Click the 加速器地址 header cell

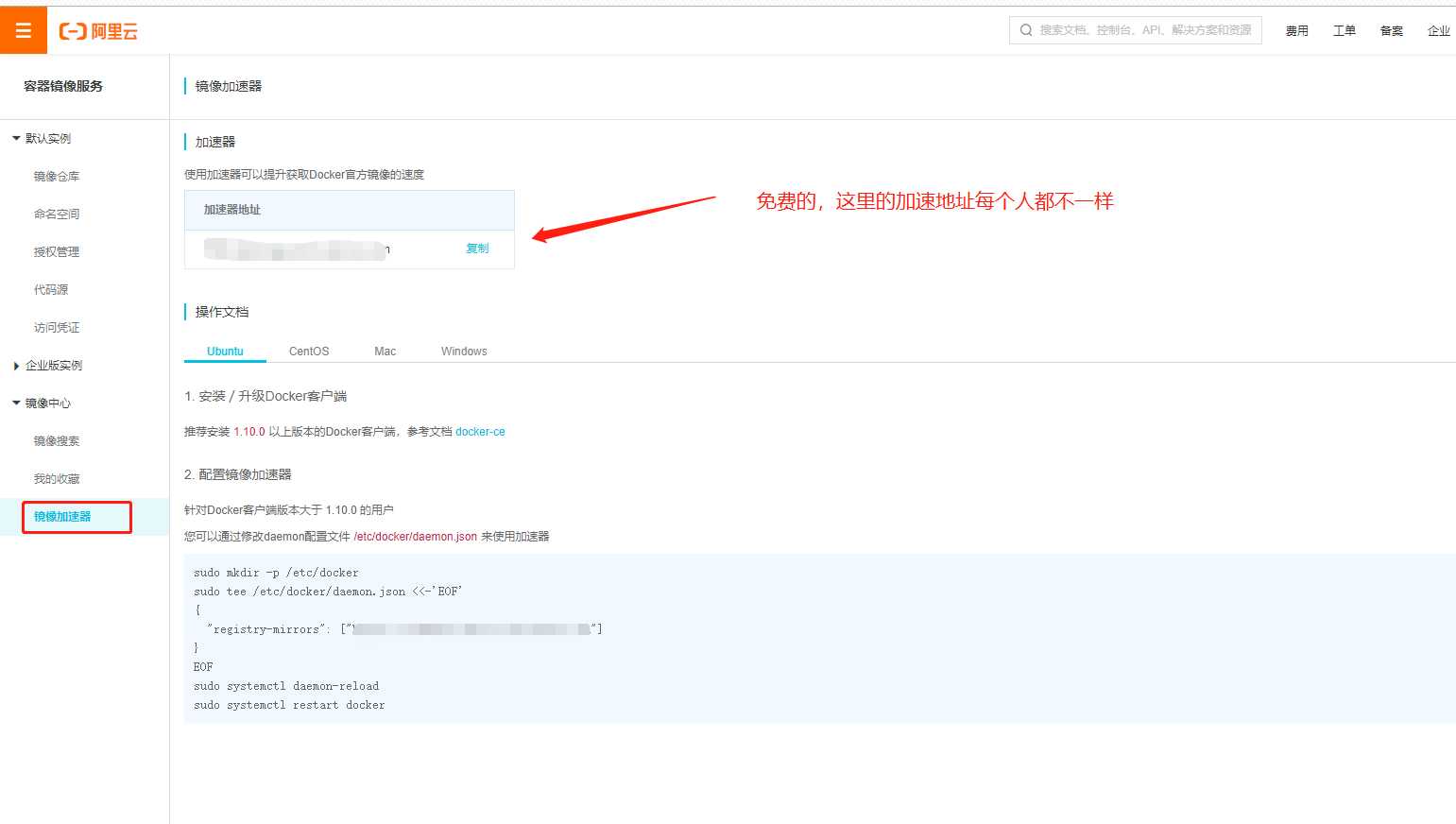click(x=350, y=210)
